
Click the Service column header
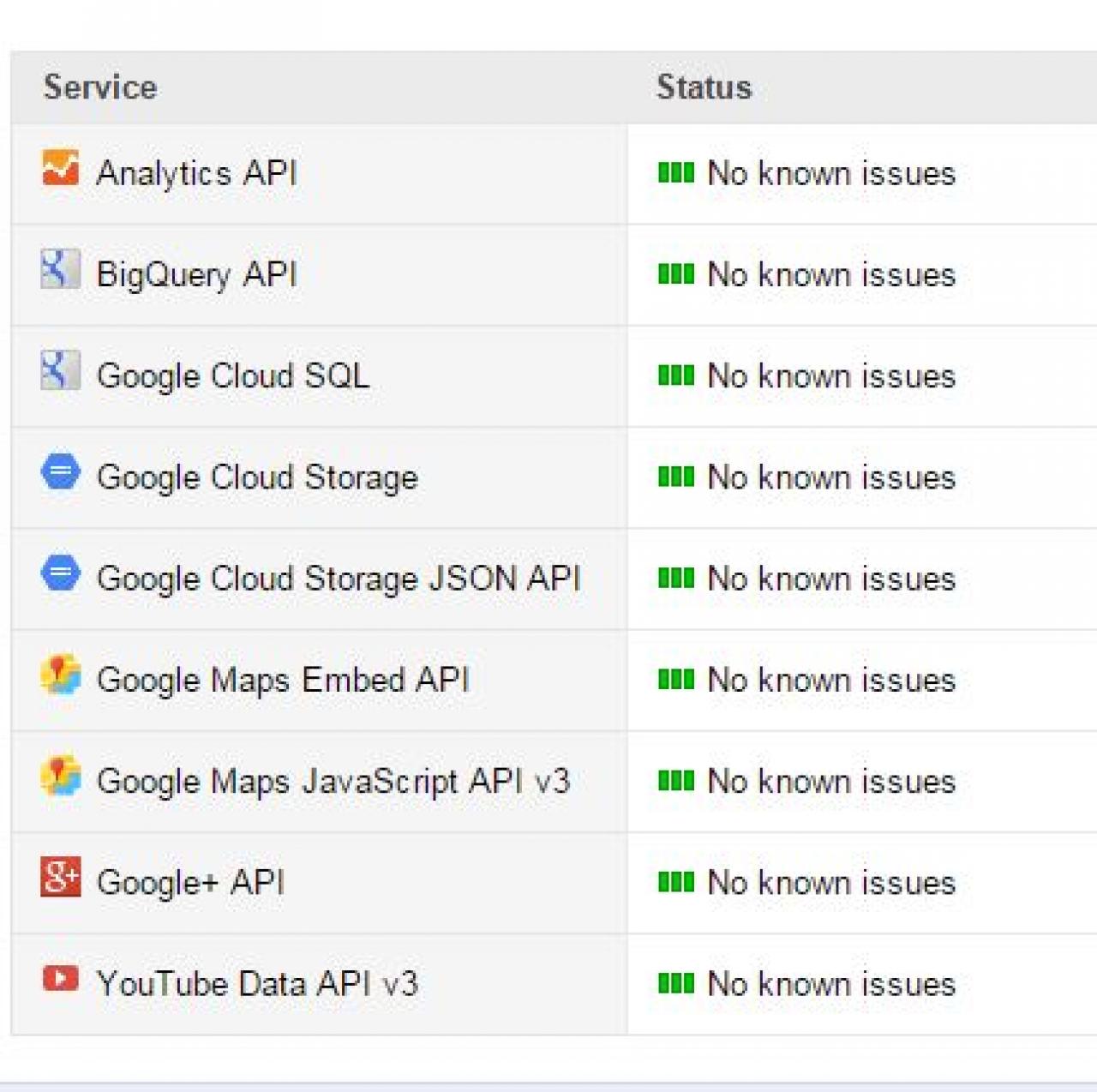click(x=100, y=87)
